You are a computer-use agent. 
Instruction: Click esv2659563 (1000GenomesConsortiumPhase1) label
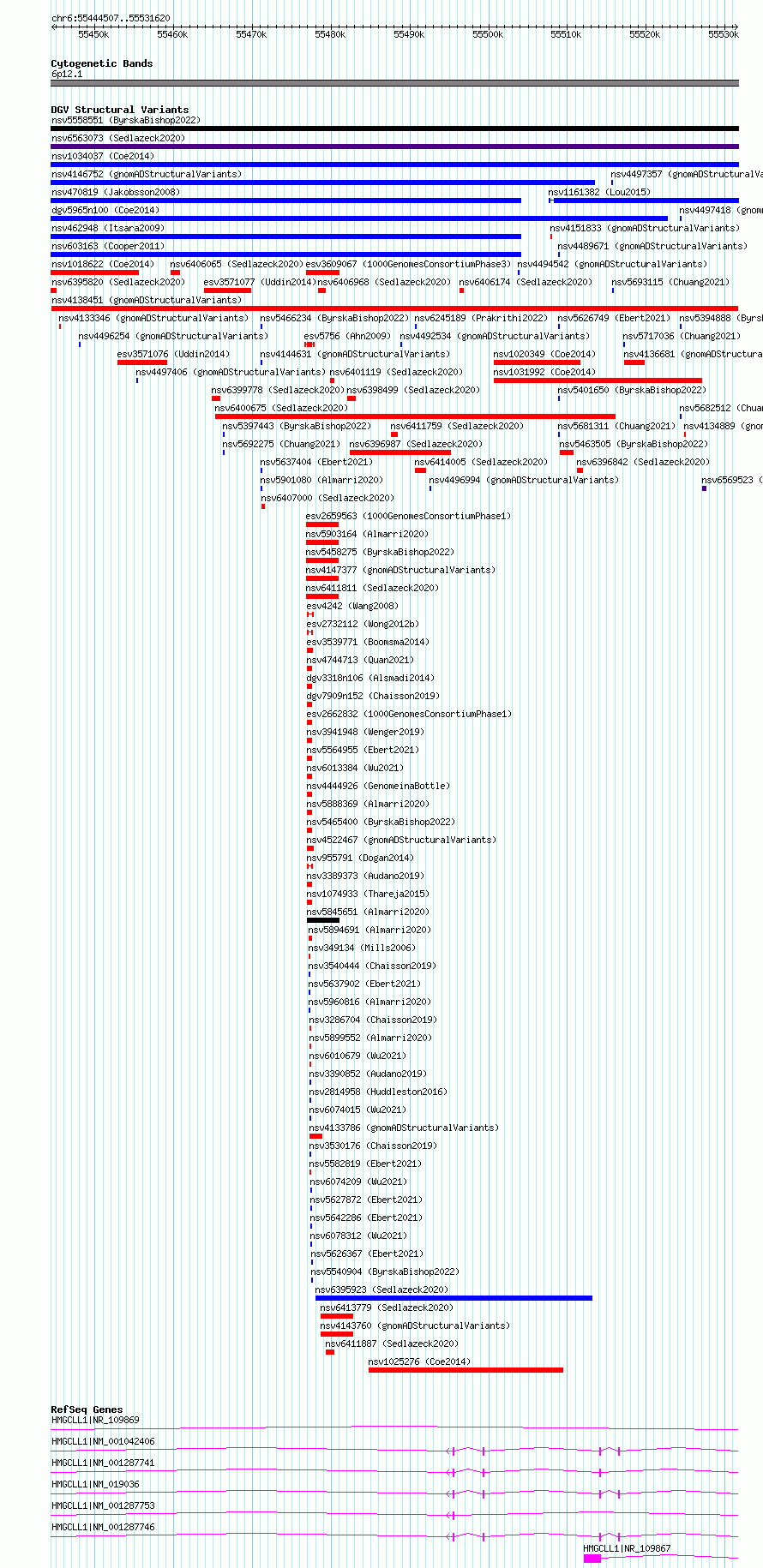click(x=408, y=516)
